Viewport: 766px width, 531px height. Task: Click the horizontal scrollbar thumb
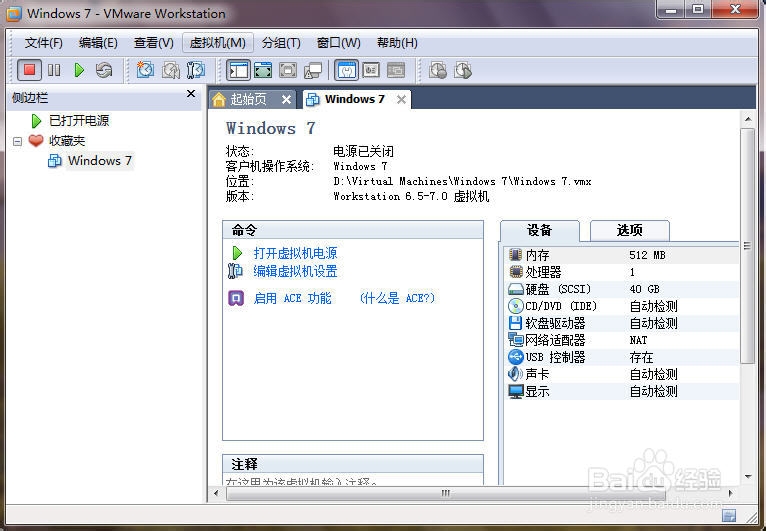(445, 493)
